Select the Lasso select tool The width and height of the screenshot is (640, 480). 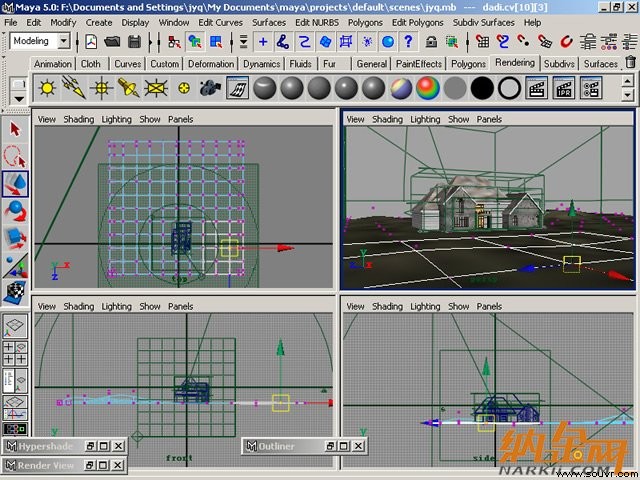point(16,156)
